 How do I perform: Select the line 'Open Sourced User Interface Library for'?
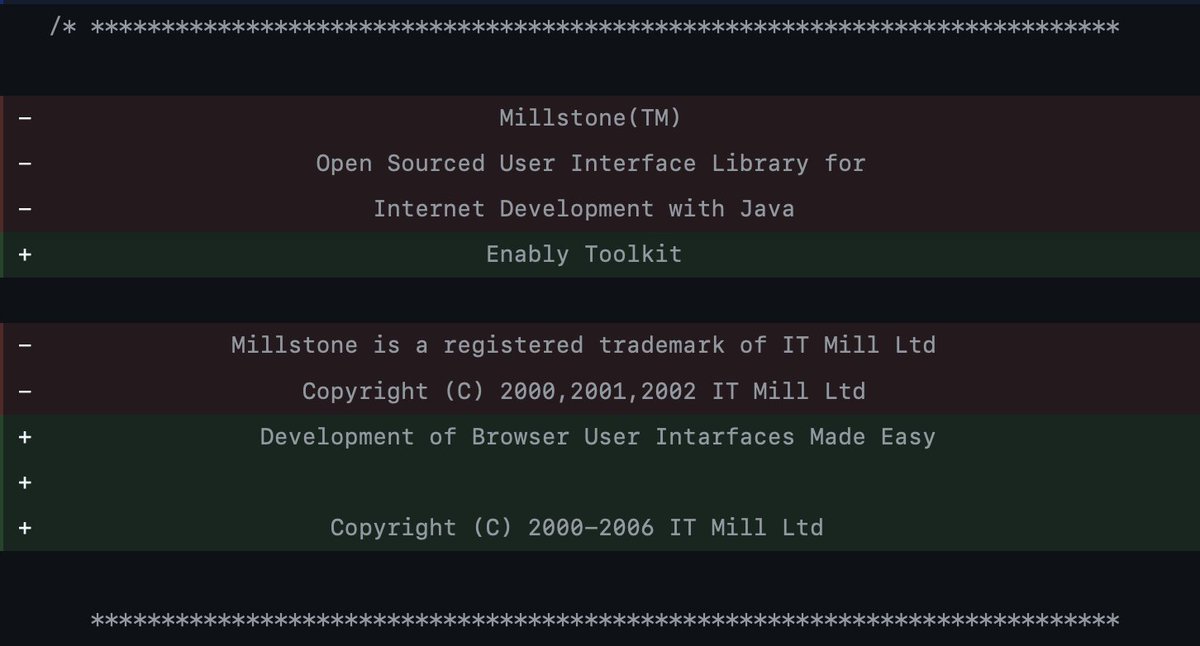pos(591,163)
